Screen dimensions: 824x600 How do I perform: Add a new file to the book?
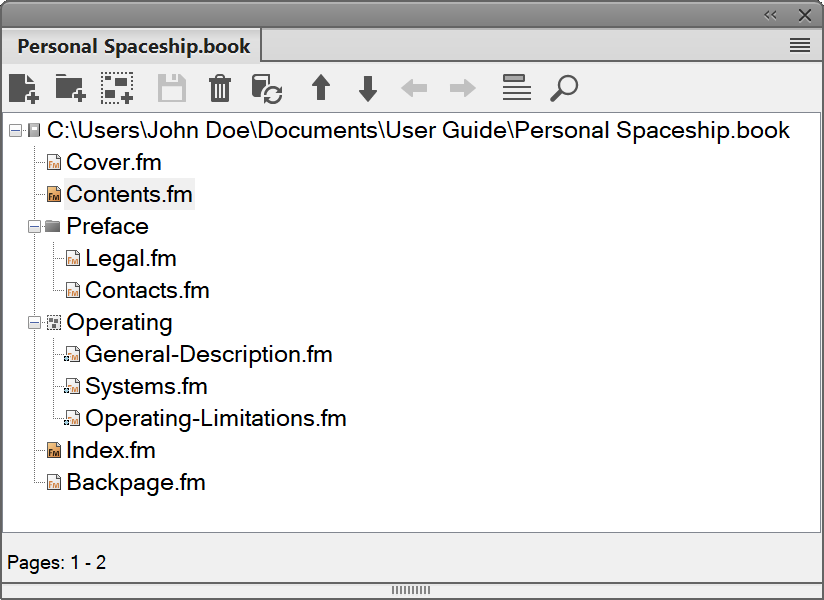pyautogui.click(x=23, y=88)
